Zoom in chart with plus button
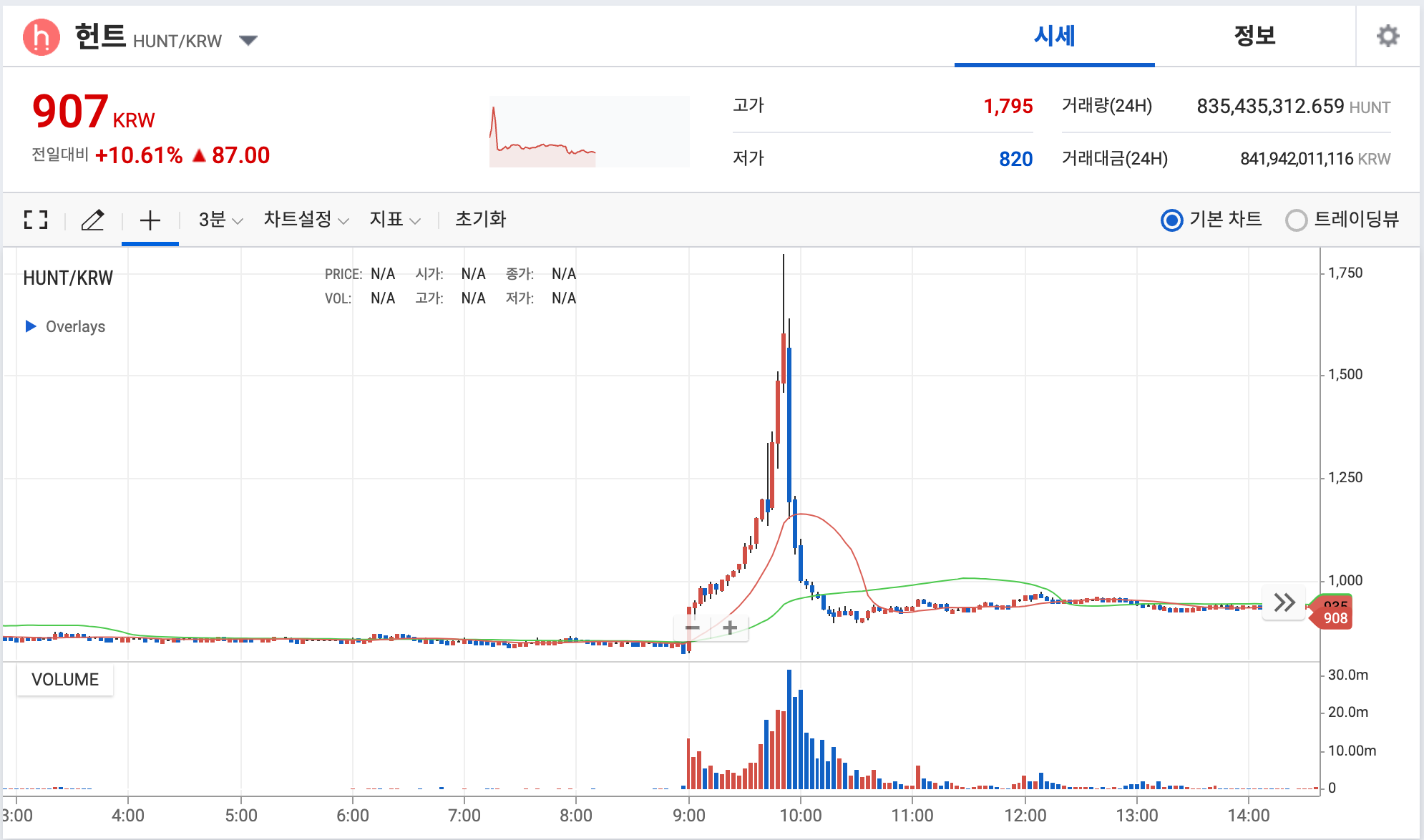This screenshot has height=840, width=1424. [730, 628]
